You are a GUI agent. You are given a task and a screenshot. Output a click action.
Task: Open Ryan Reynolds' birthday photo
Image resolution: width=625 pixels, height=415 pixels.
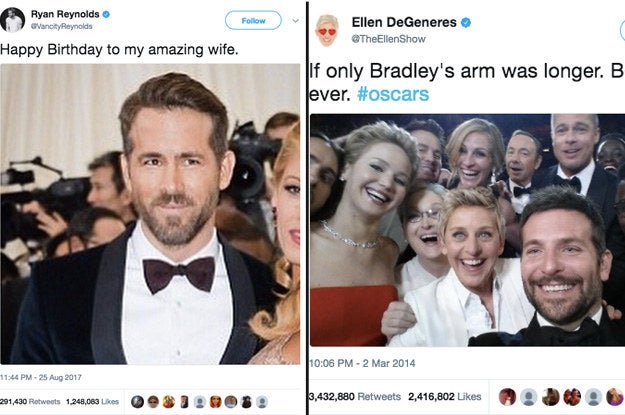pyautogui.click(x=150, y=214)
